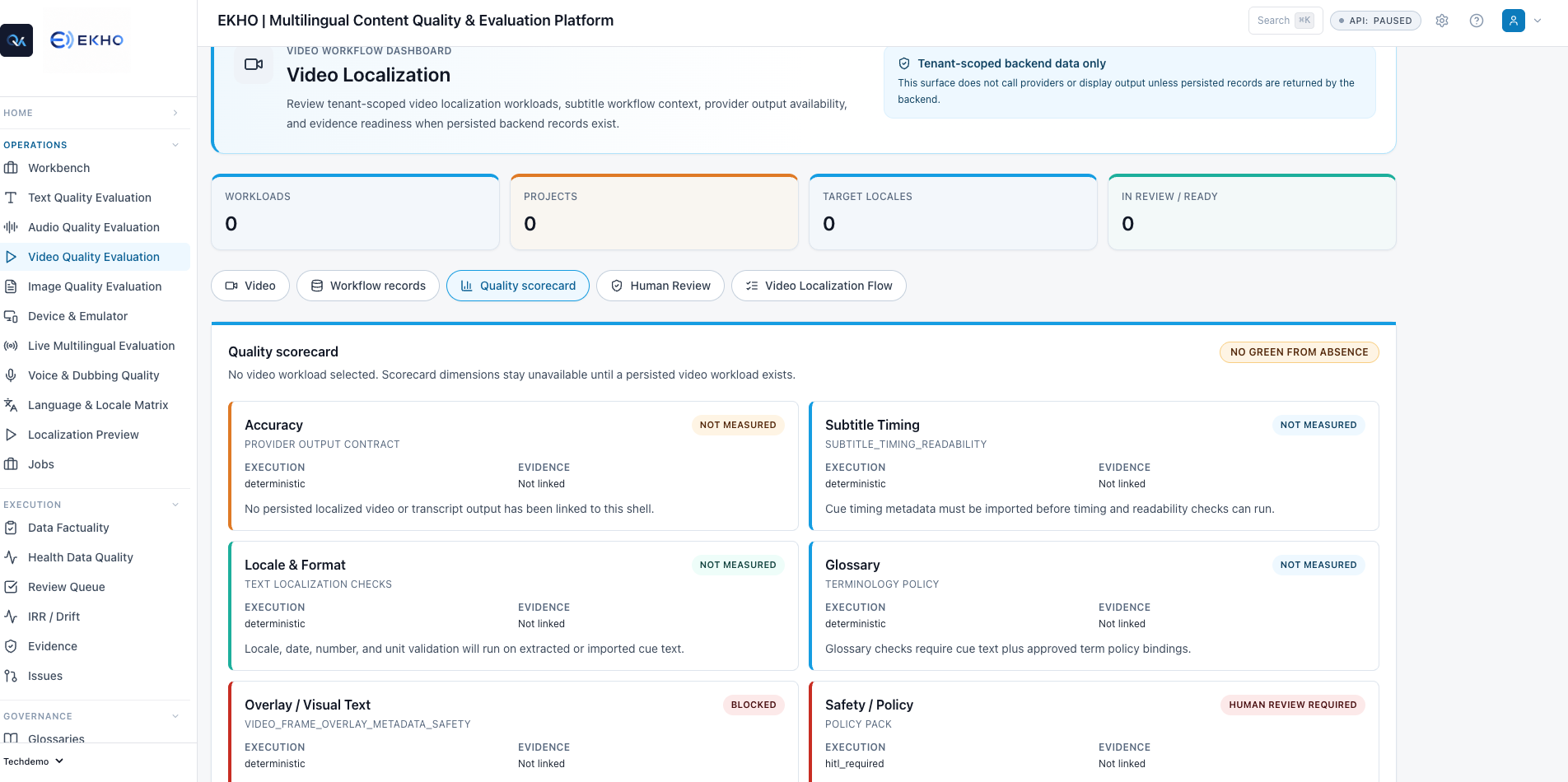Click the PROJECTS metric card
The image size is (1568, 782).
pyautogui.click(x=655, y=212)
